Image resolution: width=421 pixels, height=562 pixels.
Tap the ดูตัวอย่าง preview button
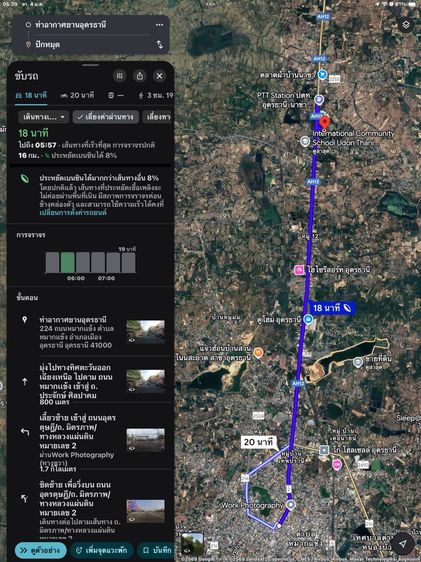[x=40, y=550]
